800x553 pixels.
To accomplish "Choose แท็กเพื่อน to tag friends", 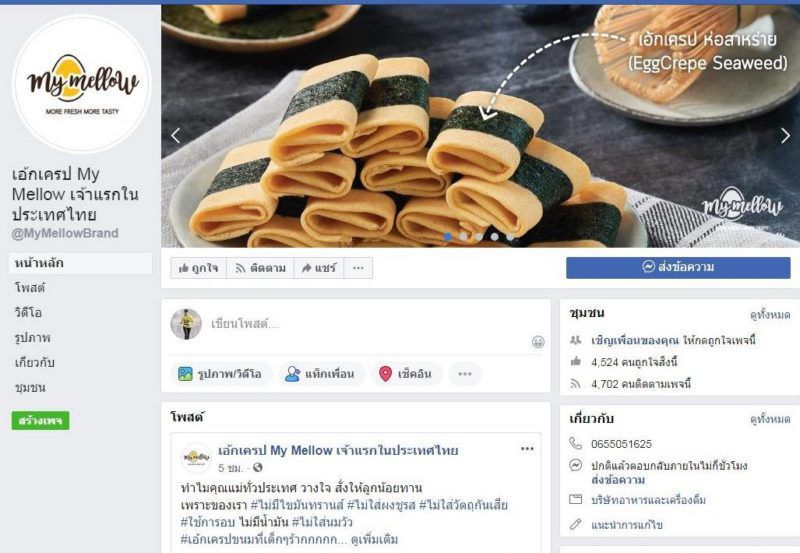I will pos(320,374).
